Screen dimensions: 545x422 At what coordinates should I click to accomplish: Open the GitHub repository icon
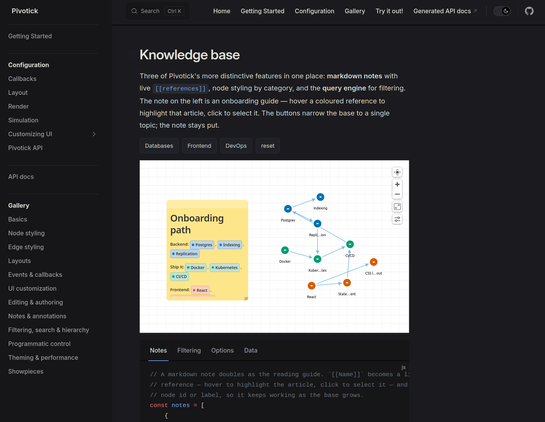tap(529, 11)
